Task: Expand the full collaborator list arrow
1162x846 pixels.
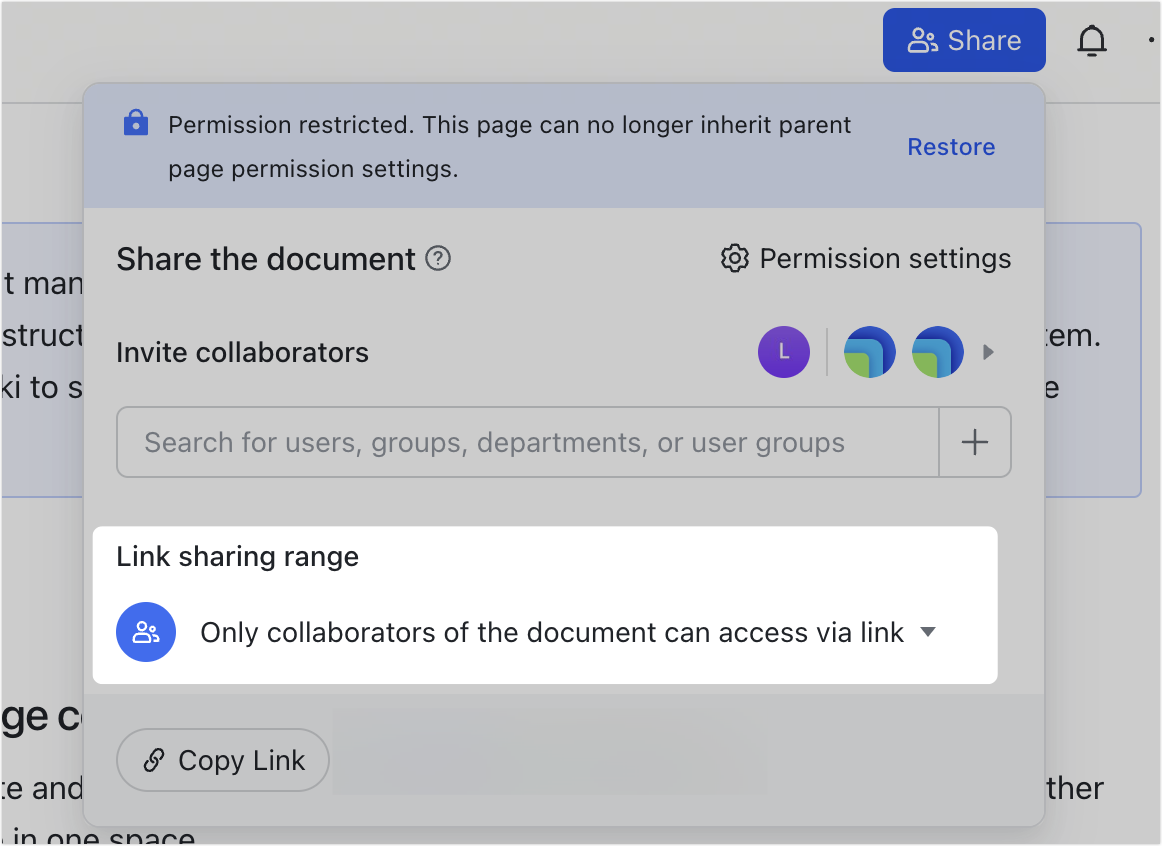Action: 988,352
